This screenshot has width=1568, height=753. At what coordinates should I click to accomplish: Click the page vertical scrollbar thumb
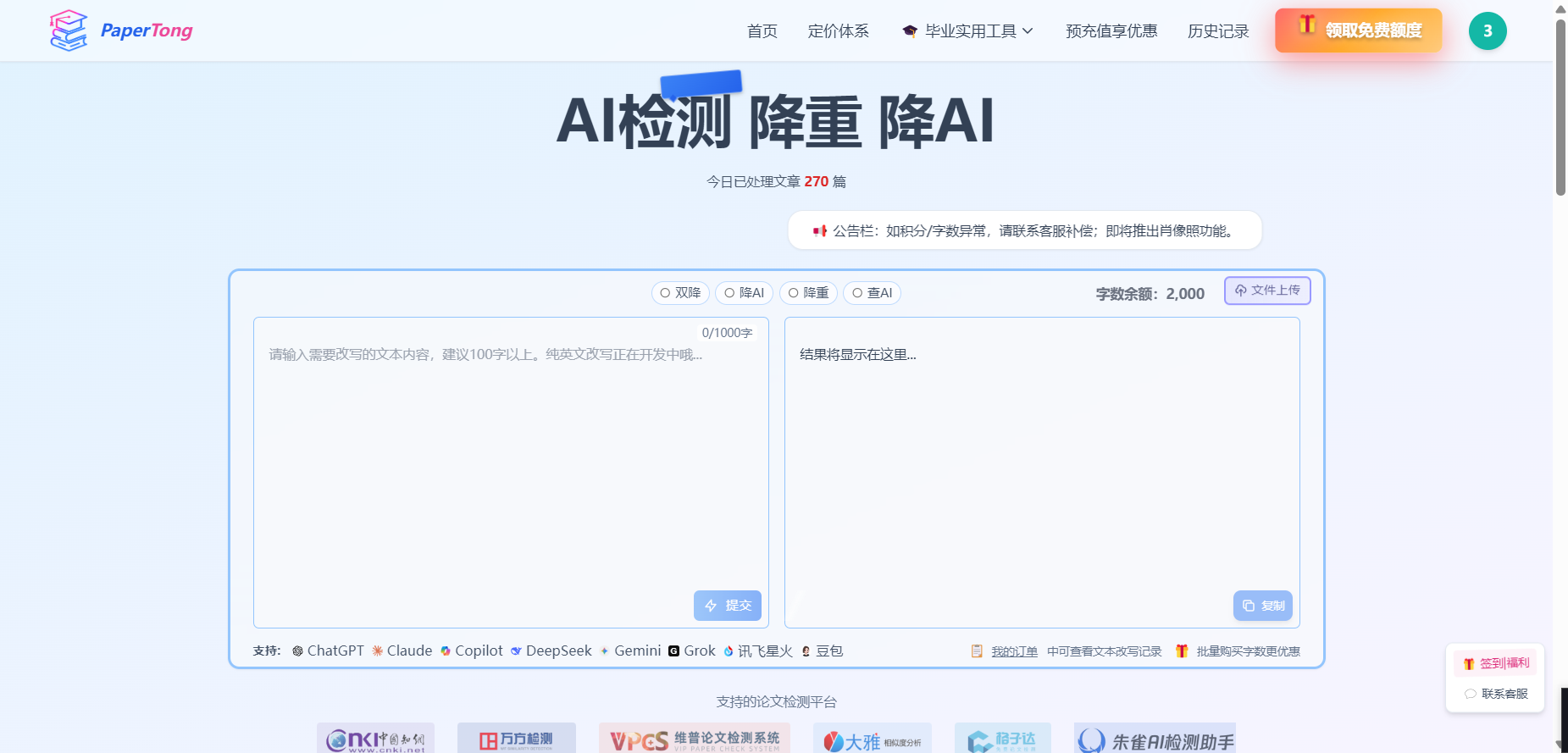(1560, 106)
